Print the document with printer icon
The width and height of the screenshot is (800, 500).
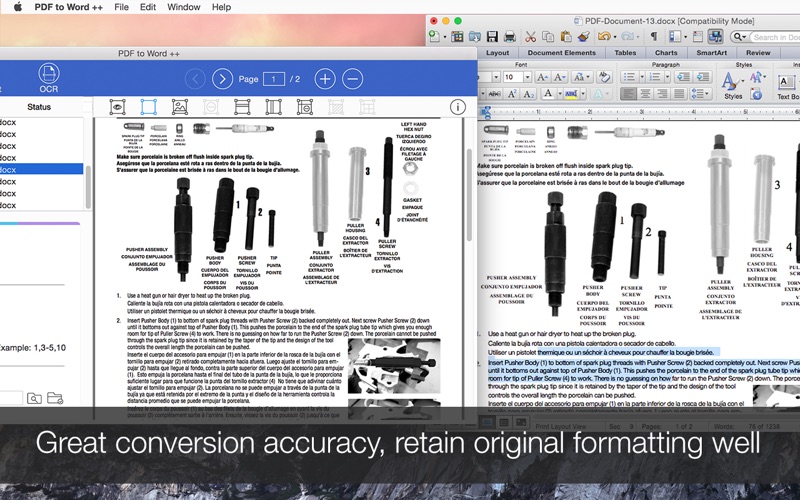click(x=509, y=36)
